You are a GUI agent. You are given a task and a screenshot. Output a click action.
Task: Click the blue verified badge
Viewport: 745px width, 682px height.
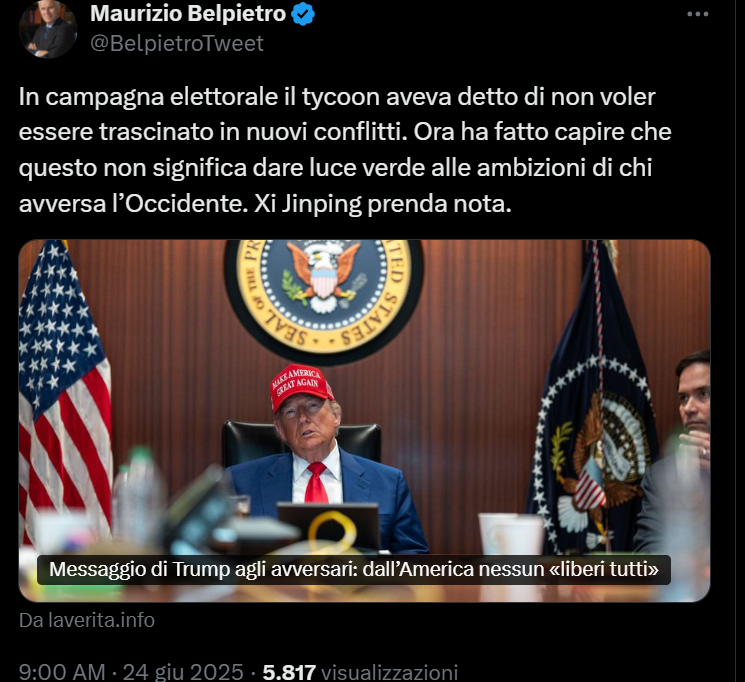tap(303, 14)
